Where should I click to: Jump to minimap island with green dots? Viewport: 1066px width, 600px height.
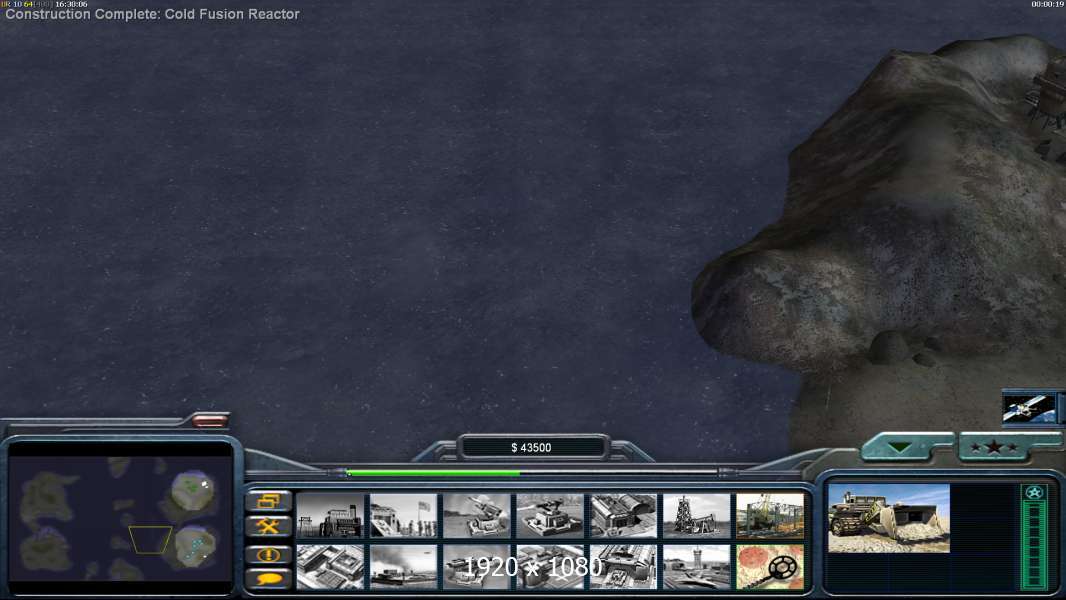coord(192,490)
